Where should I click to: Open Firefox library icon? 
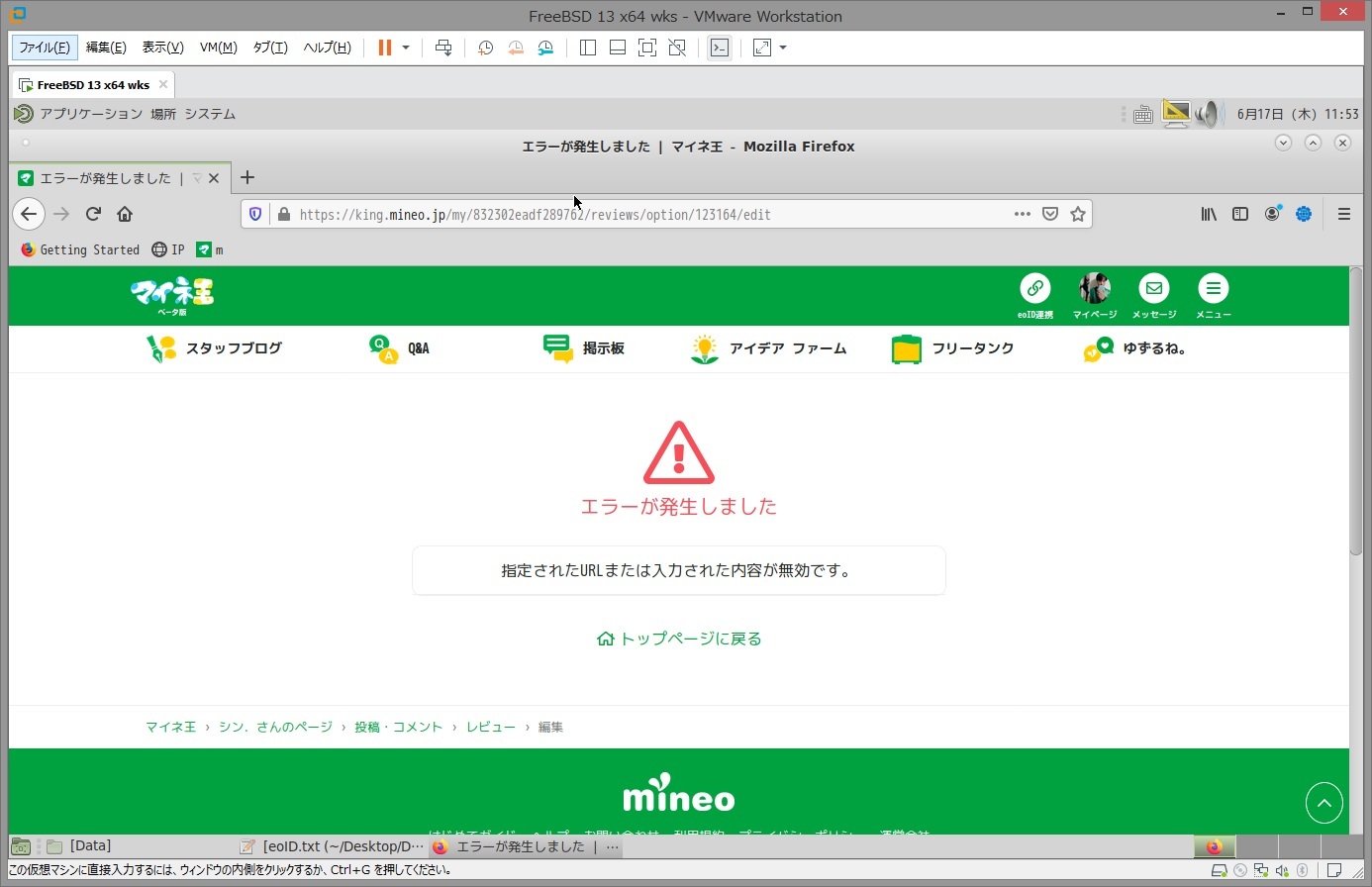click(1209, 214)
